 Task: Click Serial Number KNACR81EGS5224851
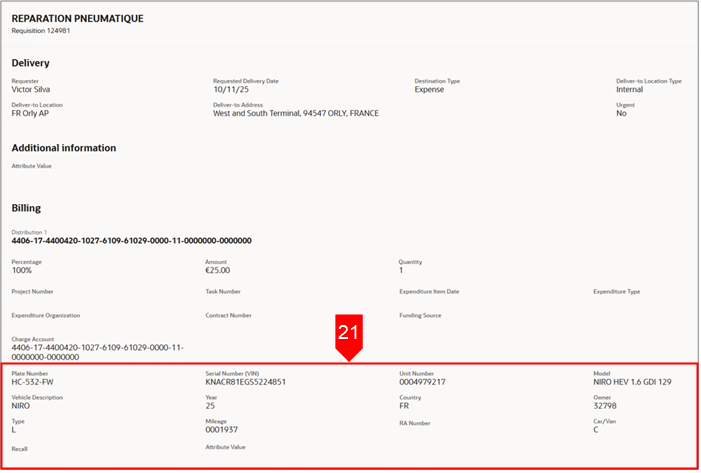click(245, 382)
